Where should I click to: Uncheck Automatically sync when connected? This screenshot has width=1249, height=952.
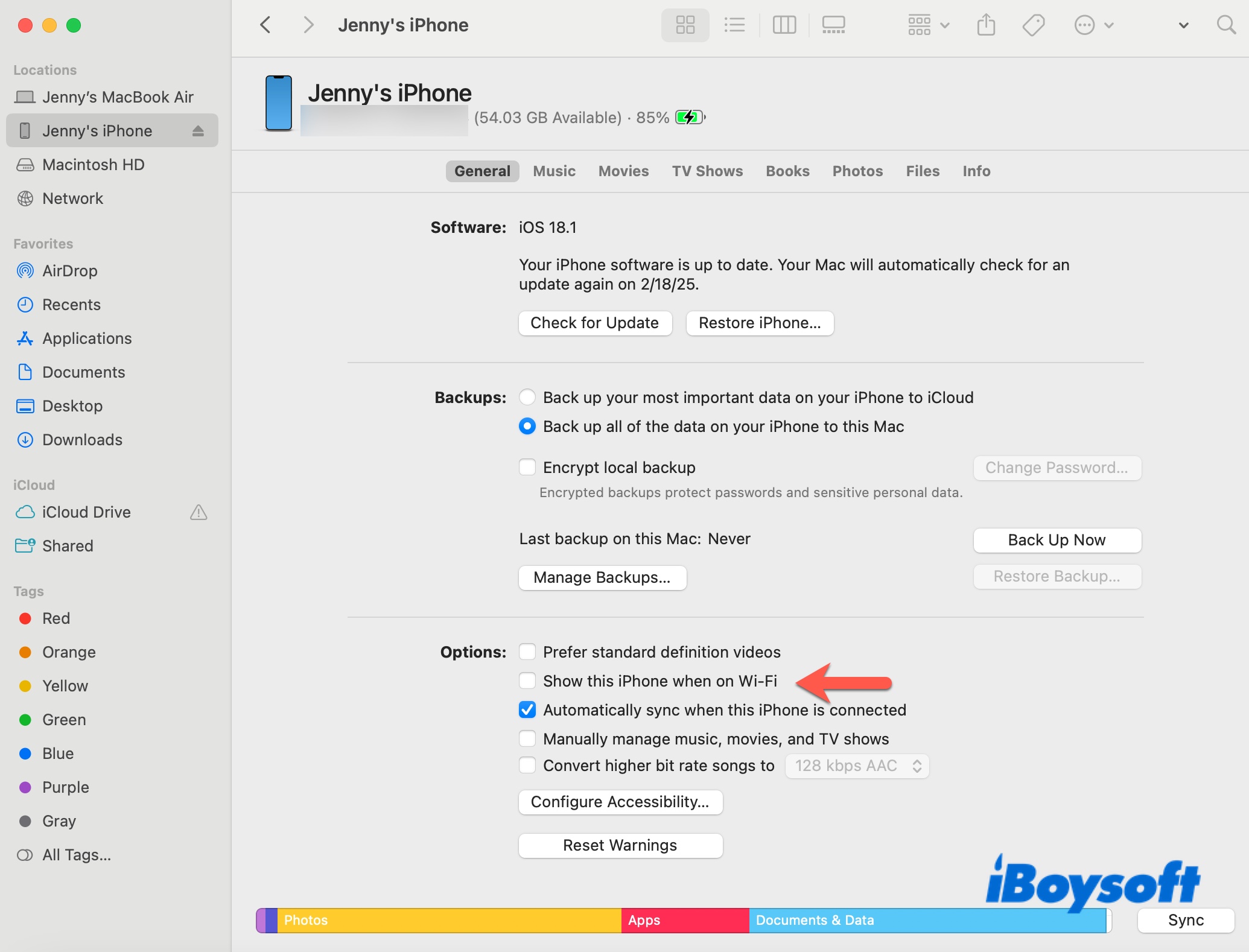pos(527,710)
